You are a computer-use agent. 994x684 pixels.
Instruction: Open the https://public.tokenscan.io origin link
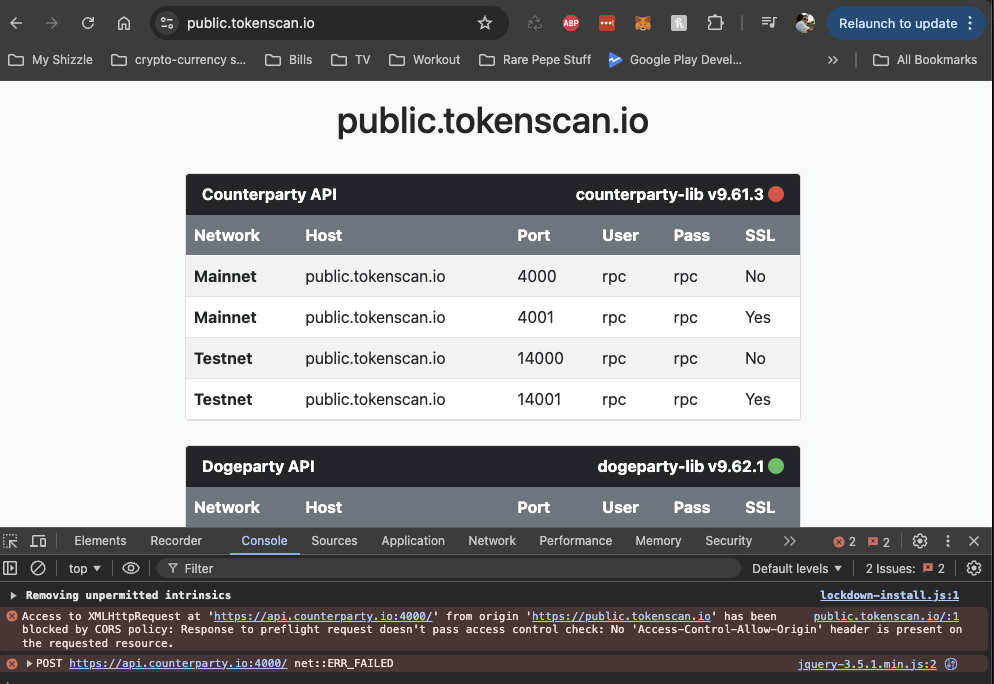point(621,616)
